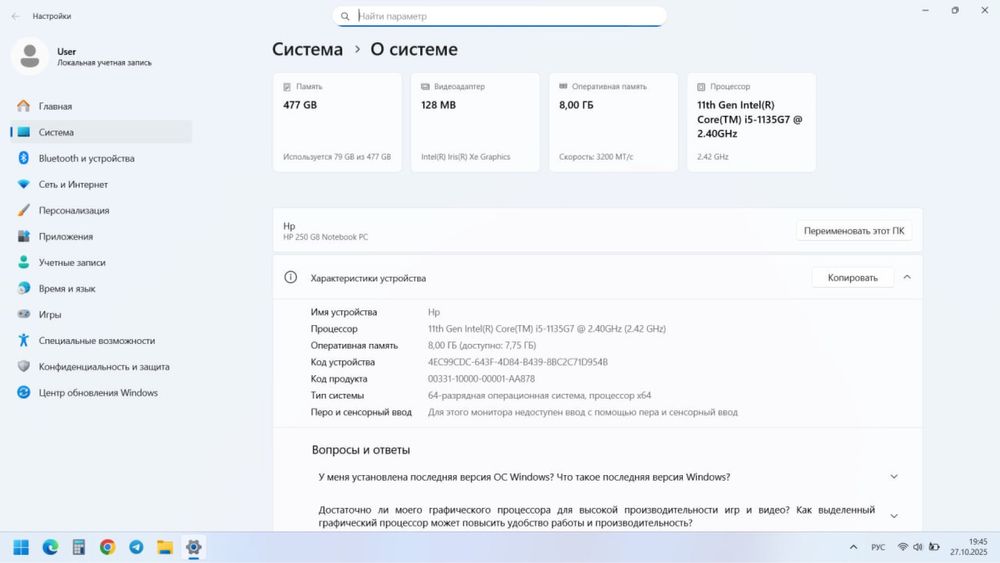Click the search magnifier icon
This screenshot has height=563, width=1000.
point(345,17)
